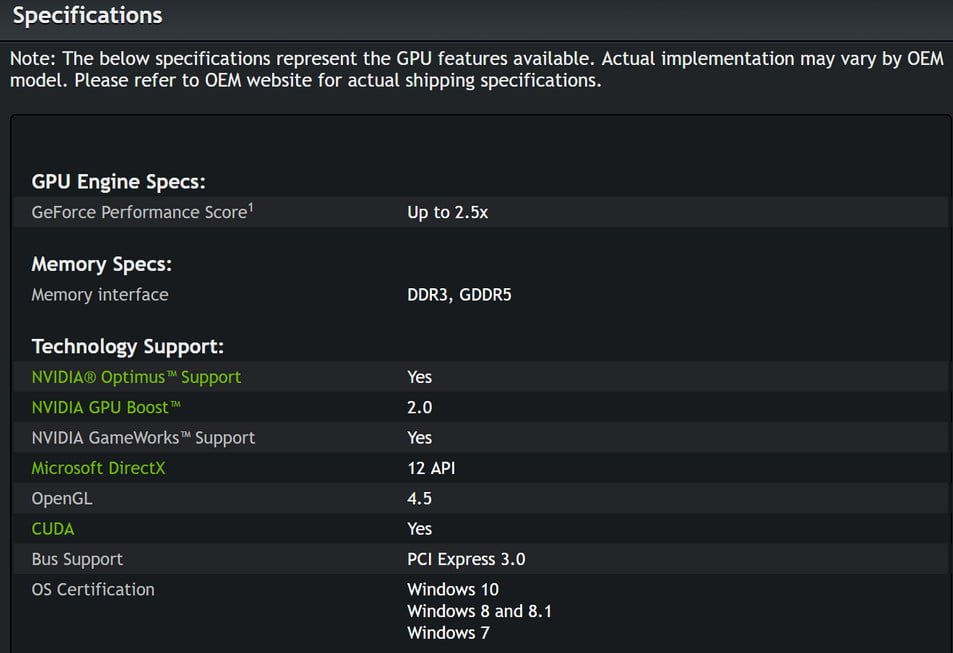Click the Specifications section heading
Viewport: 953px width, 653px height.
click(87, 16)
